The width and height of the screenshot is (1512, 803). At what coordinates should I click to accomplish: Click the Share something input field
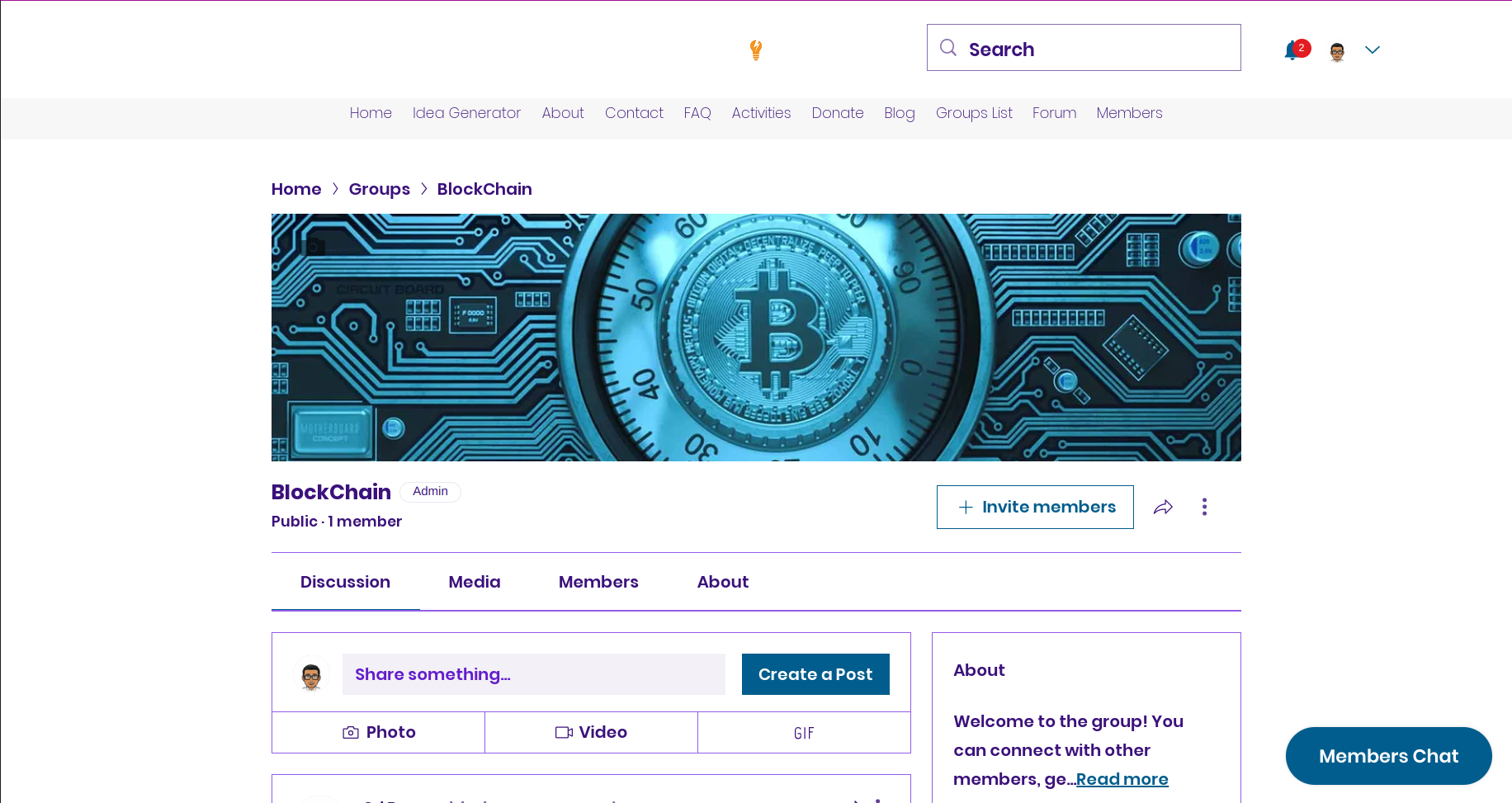[534, 674]
